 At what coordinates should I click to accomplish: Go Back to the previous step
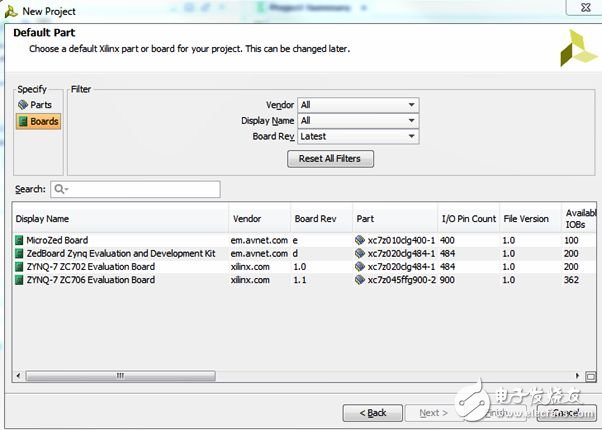[372, 412]
